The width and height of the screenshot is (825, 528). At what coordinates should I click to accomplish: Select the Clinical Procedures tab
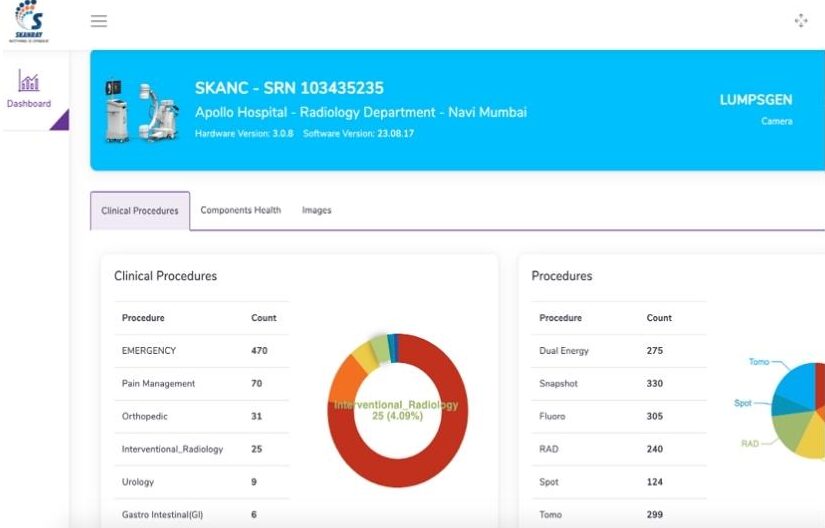click(x=140, y=210)
